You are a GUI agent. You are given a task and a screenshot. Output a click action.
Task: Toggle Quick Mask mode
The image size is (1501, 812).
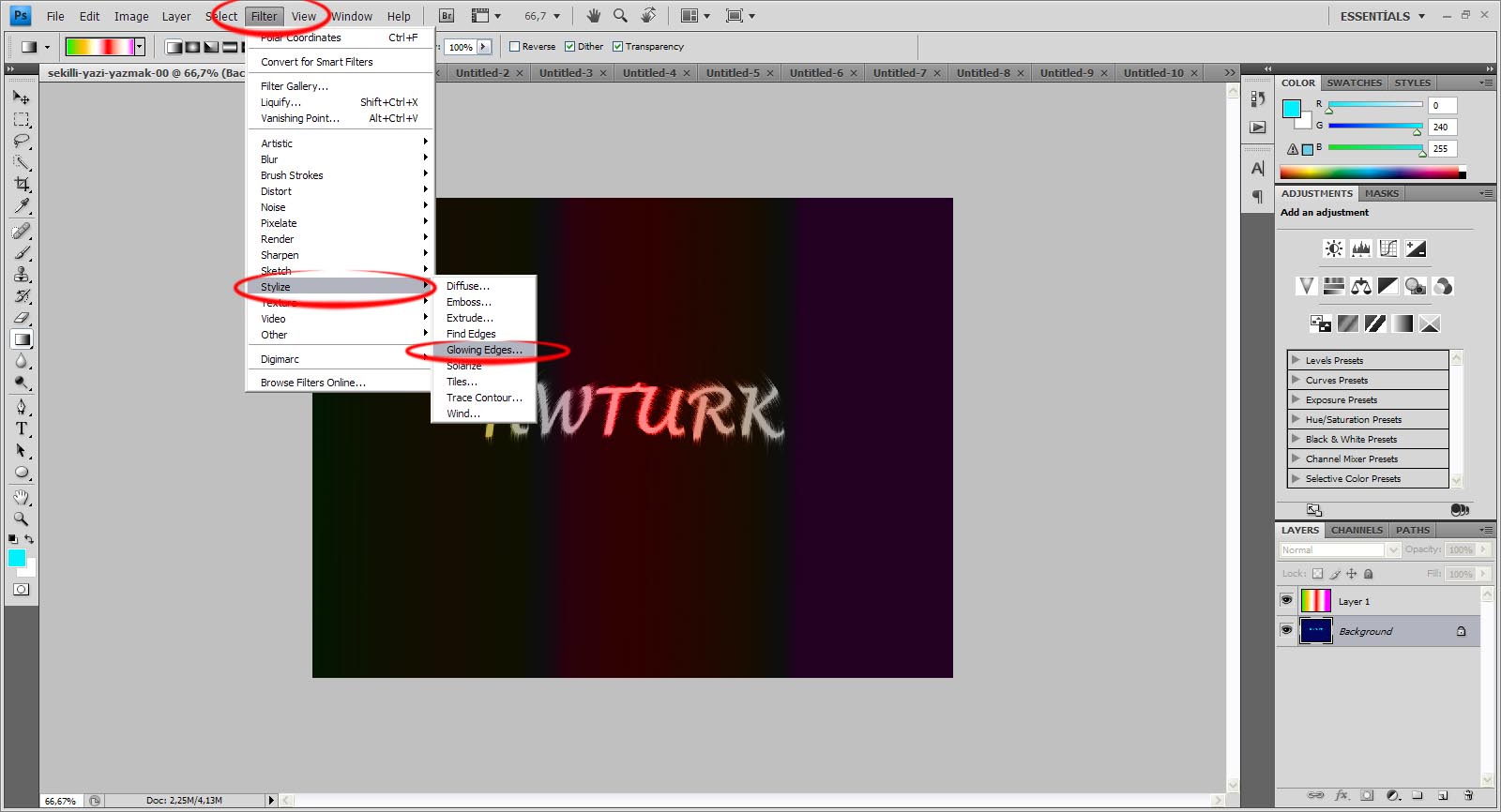22,590
